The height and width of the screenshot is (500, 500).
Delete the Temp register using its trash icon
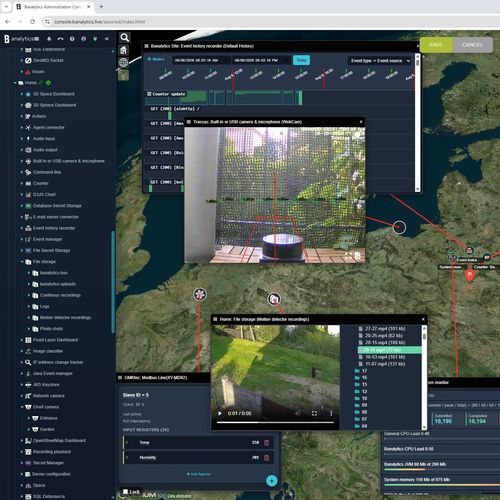(266, 443)
